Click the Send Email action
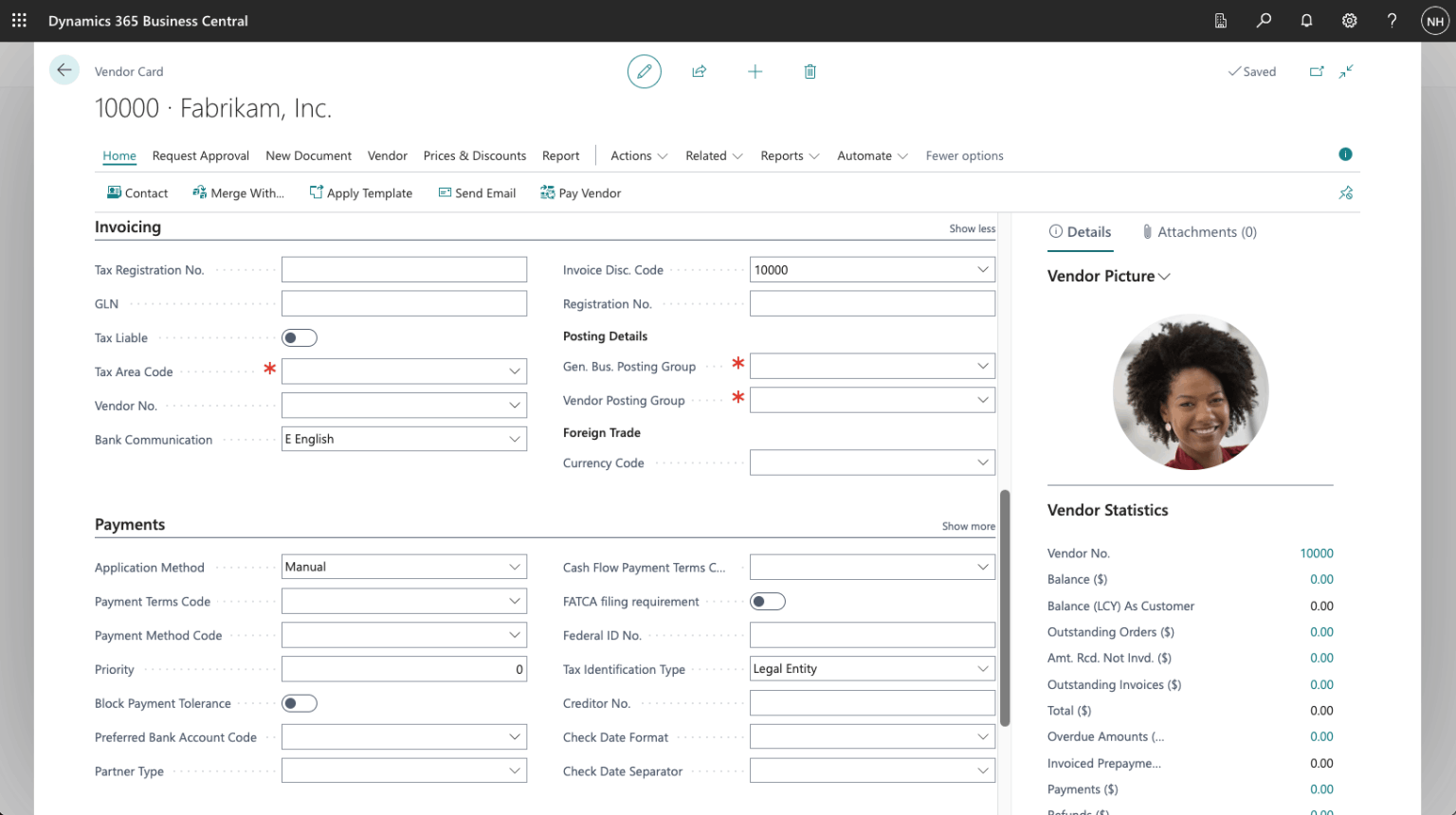 477,192
